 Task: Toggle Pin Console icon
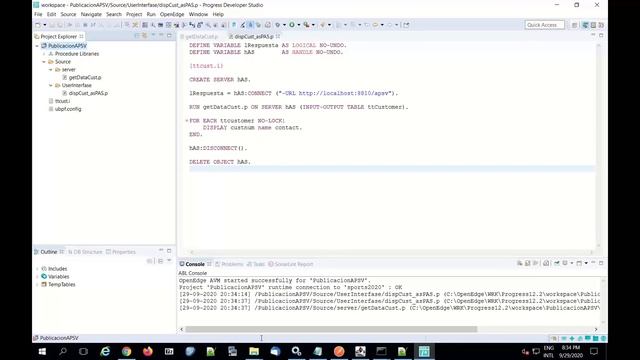pyautogui.click(x=557, y=263)
